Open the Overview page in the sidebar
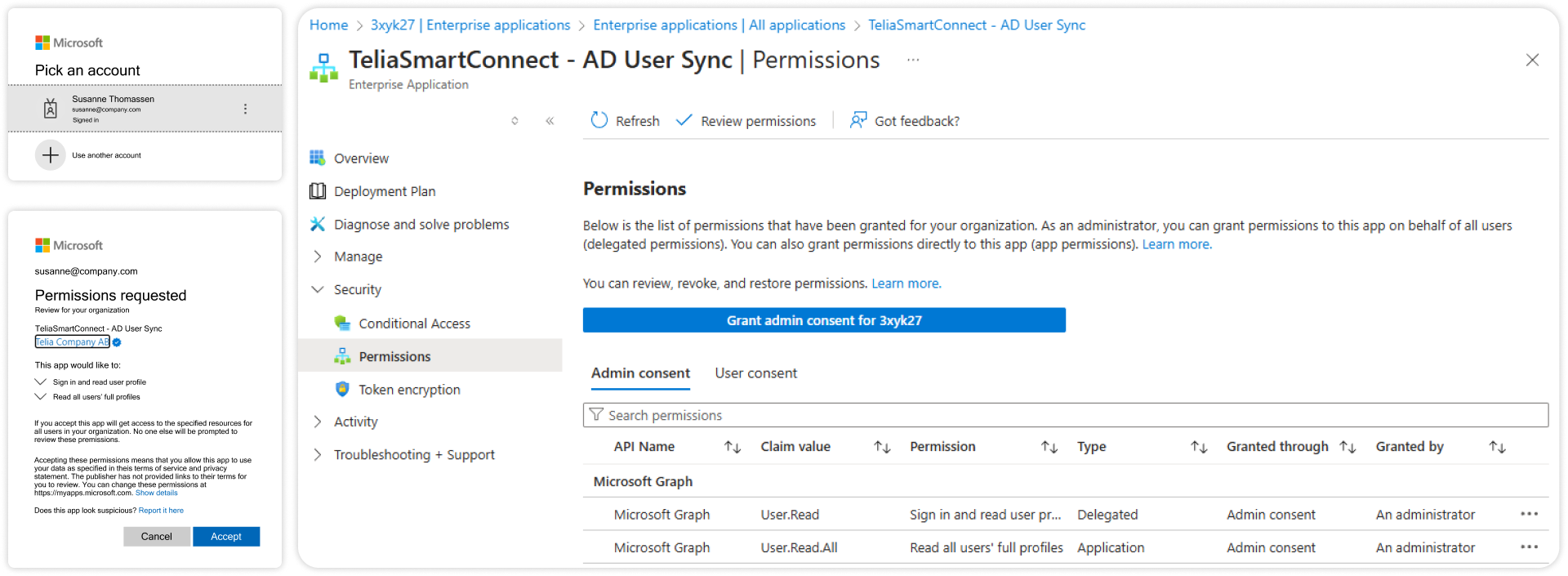The height and width of the screenshot is (576, 1568). [361, 158]
